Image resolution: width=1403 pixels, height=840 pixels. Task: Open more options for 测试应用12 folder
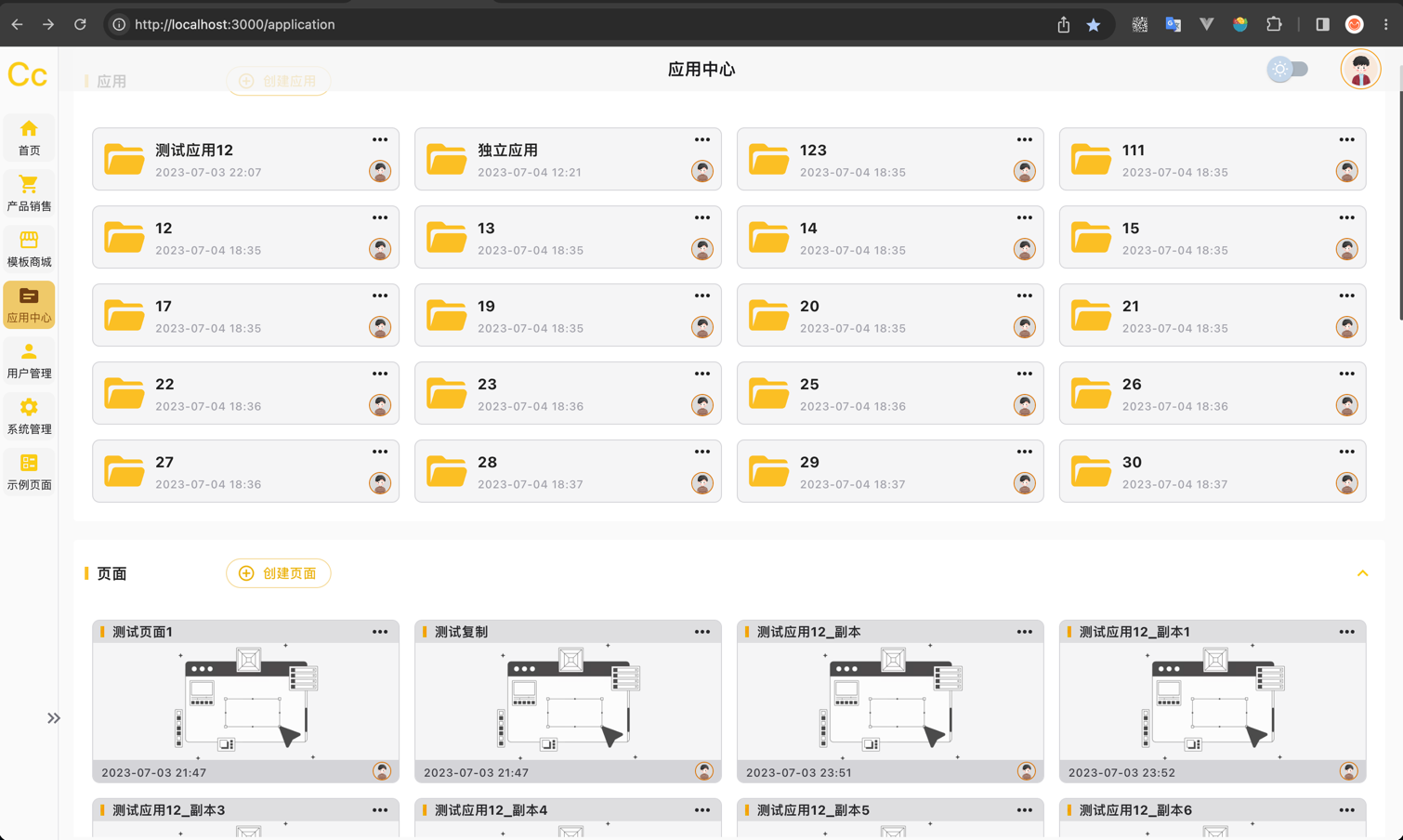coord(380,139)
